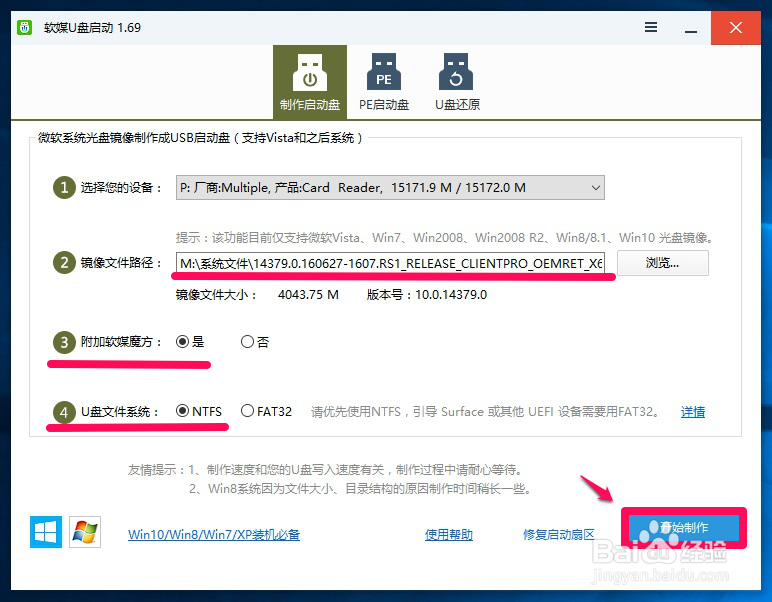Switch to the U盘还原 tab
Viewport: 772px width, 602px height.
(x=457, y=82)
